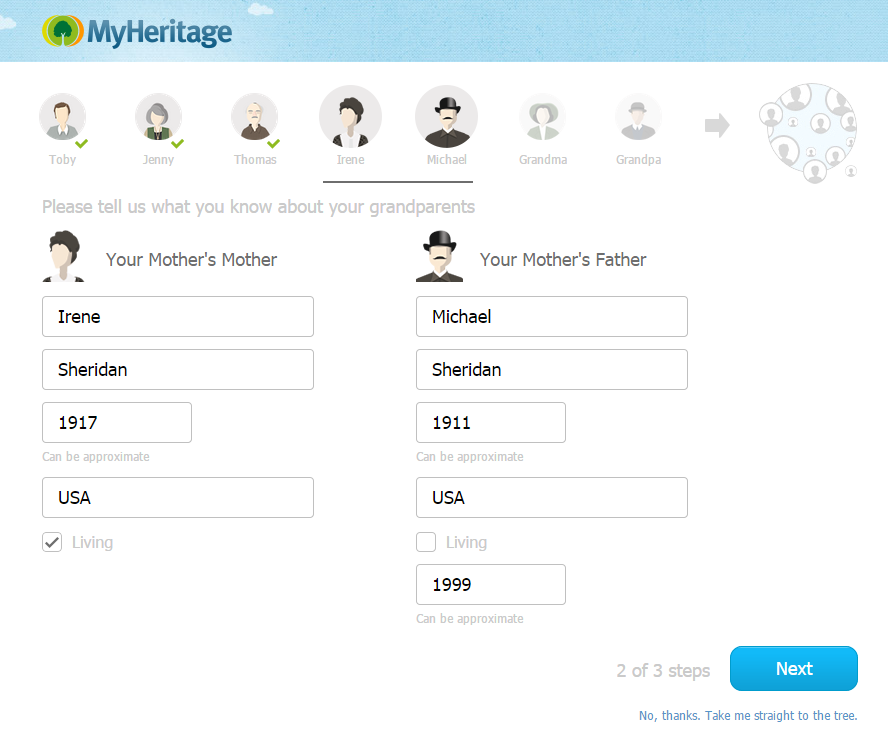This screenshot has height=747, width=888.
Task: Edit the first name field containing Michael
Action: (x=552, y=317)
